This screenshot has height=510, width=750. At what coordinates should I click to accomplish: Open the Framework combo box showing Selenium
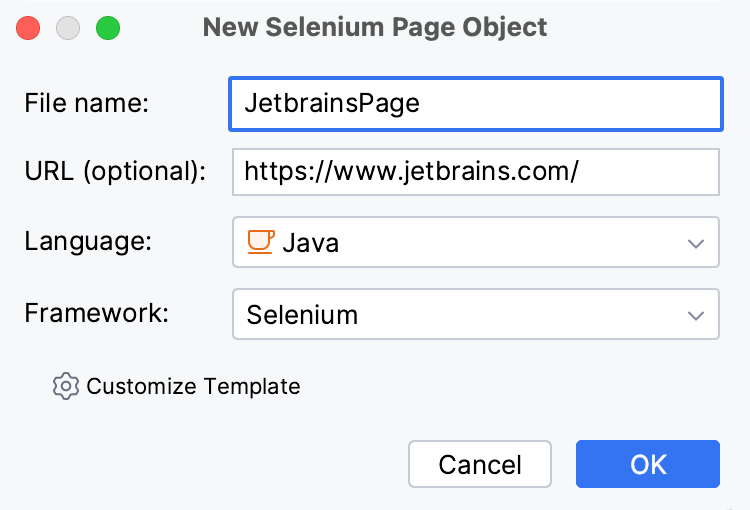tap(475, 315)
